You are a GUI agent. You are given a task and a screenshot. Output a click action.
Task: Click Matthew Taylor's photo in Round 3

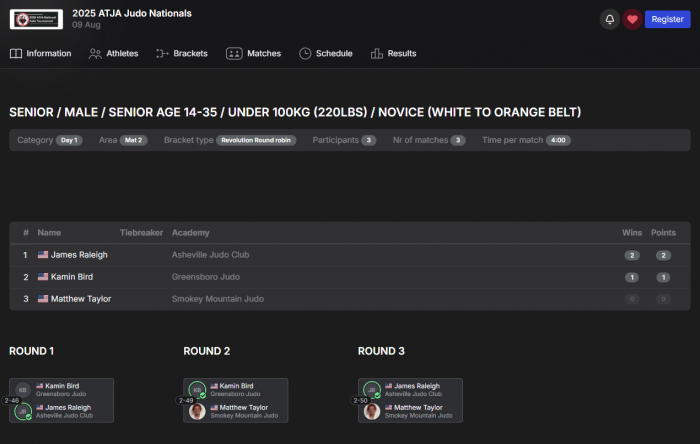coord(372,410)
